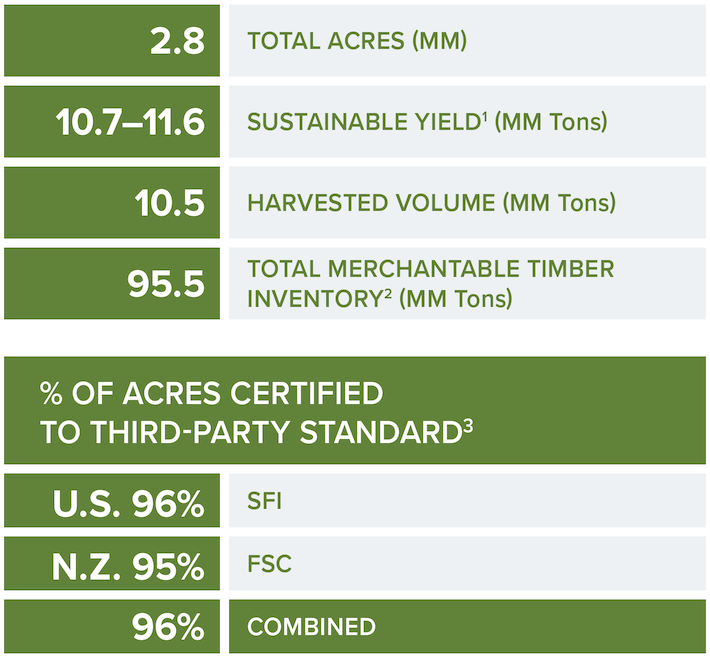The image size is (710, 656).
Task: Select the COMBINED row label
Action: (x=312, y=627)
